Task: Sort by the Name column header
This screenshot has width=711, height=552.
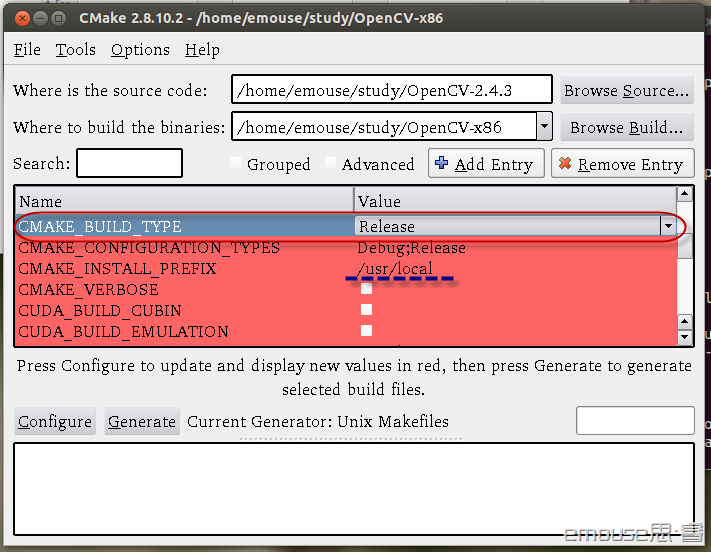Action: click(x=185, y=200)
